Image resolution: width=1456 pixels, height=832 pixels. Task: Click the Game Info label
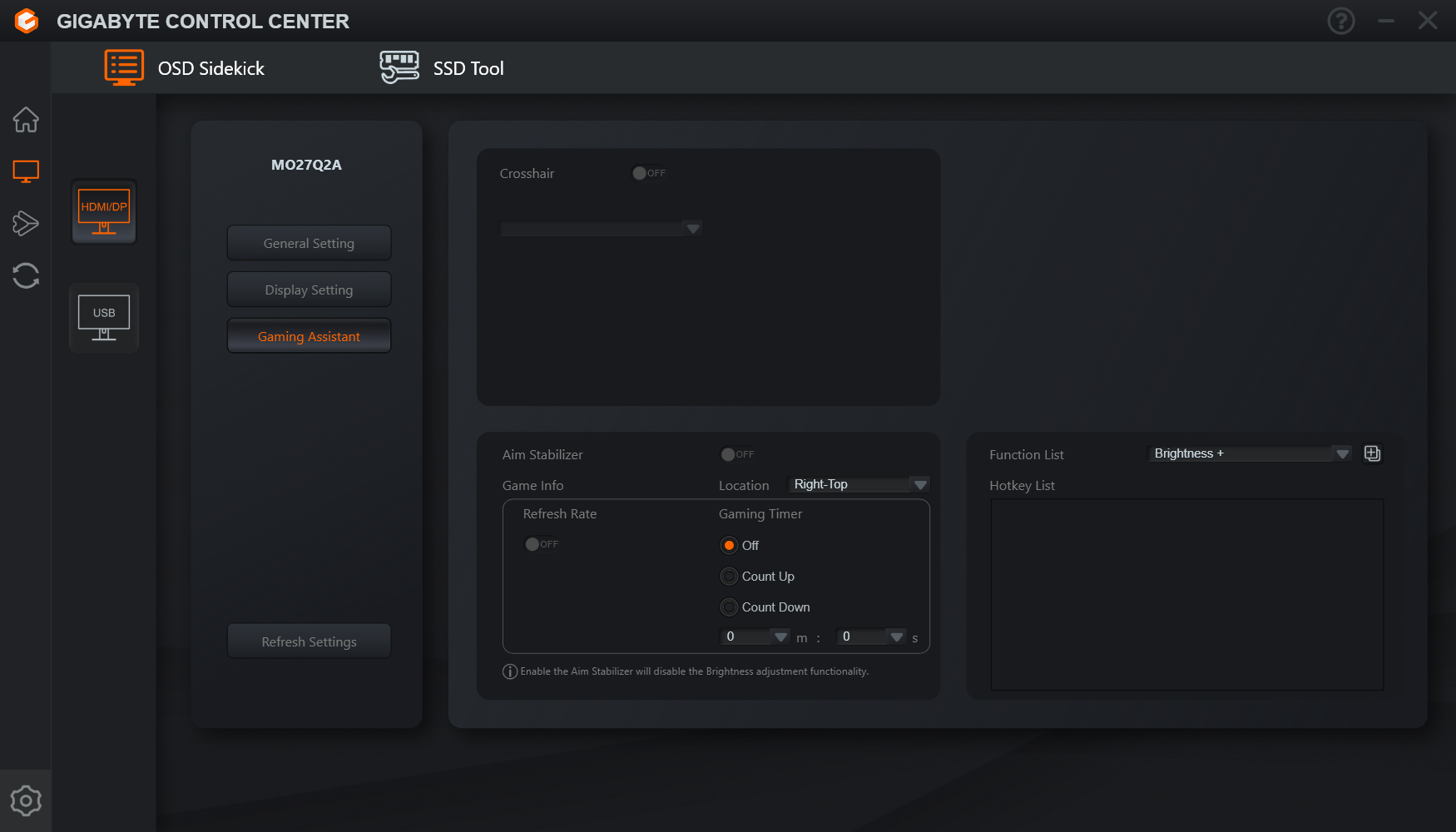pyautogui.click(x=532, y=486)
